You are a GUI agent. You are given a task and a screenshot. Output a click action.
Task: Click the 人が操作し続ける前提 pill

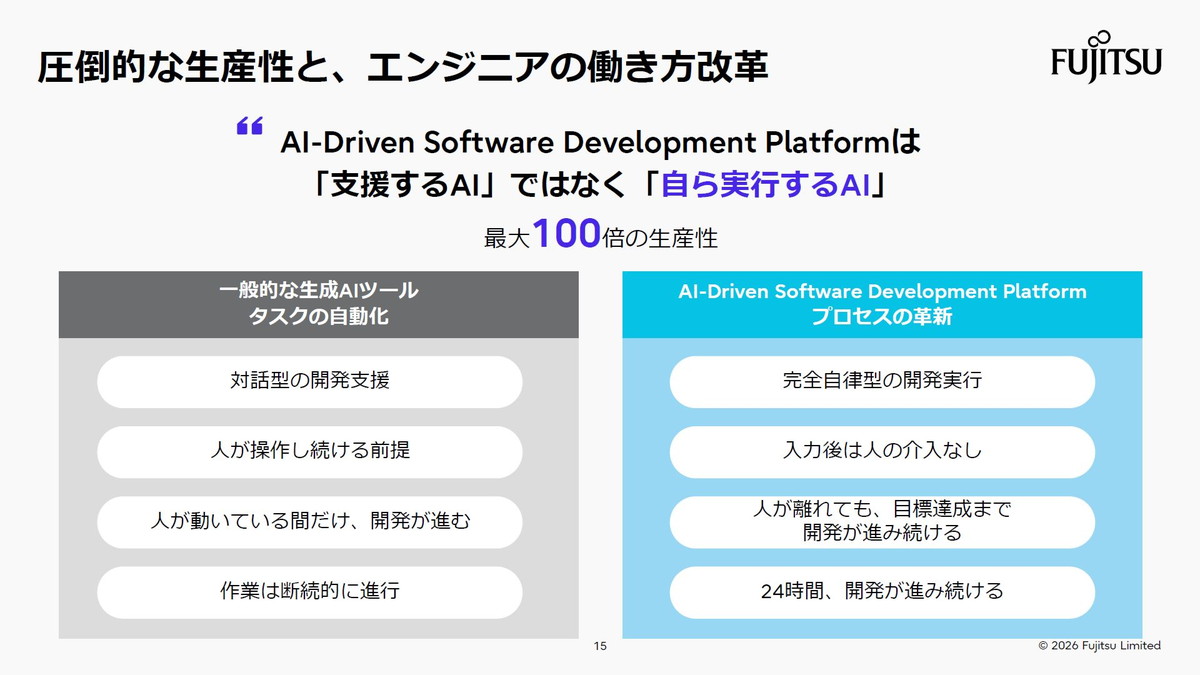309,452
